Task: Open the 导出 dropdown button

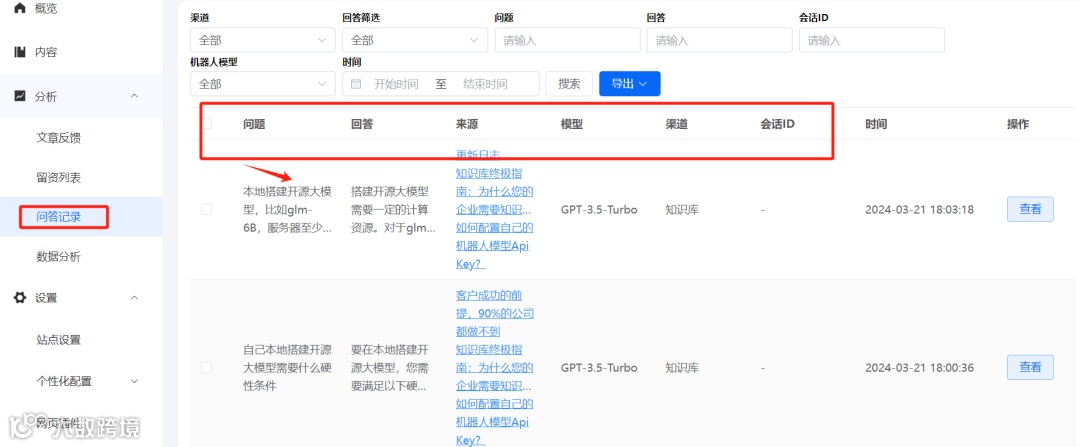Action: point(630,83)
